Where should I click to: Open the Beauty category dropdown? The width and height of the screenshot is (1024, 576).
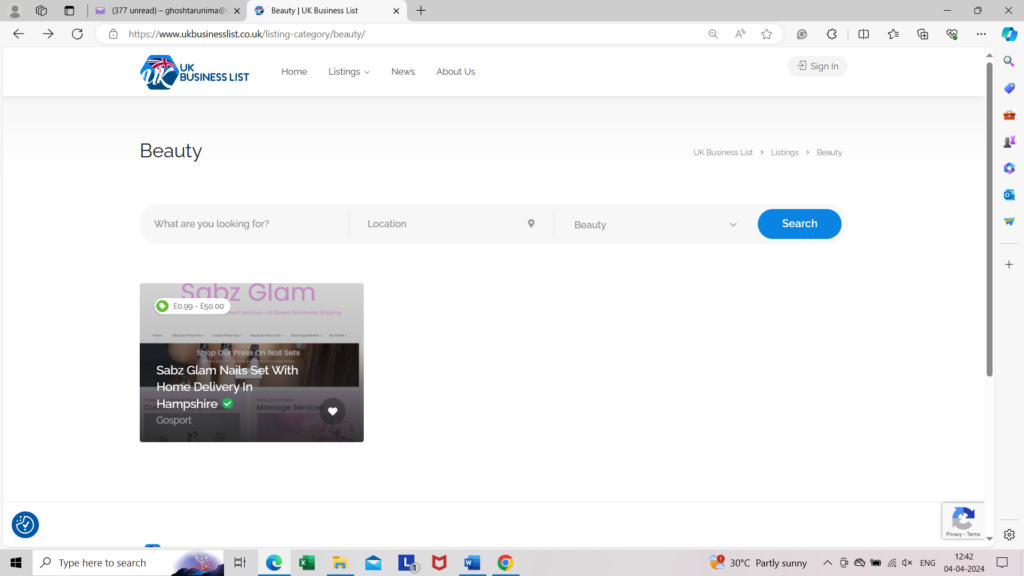pos(655,225)
